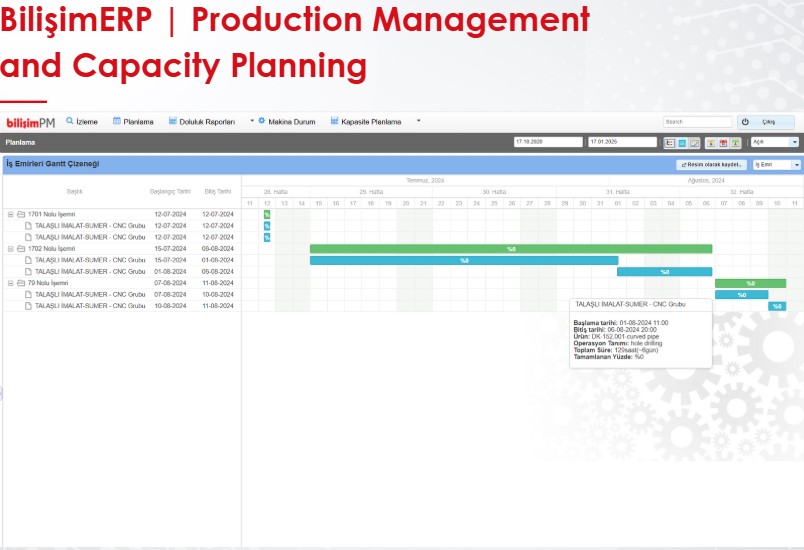
Task: Click folder icon of 1701 Nolu İşemri
Action: click(x=21, y=214)
